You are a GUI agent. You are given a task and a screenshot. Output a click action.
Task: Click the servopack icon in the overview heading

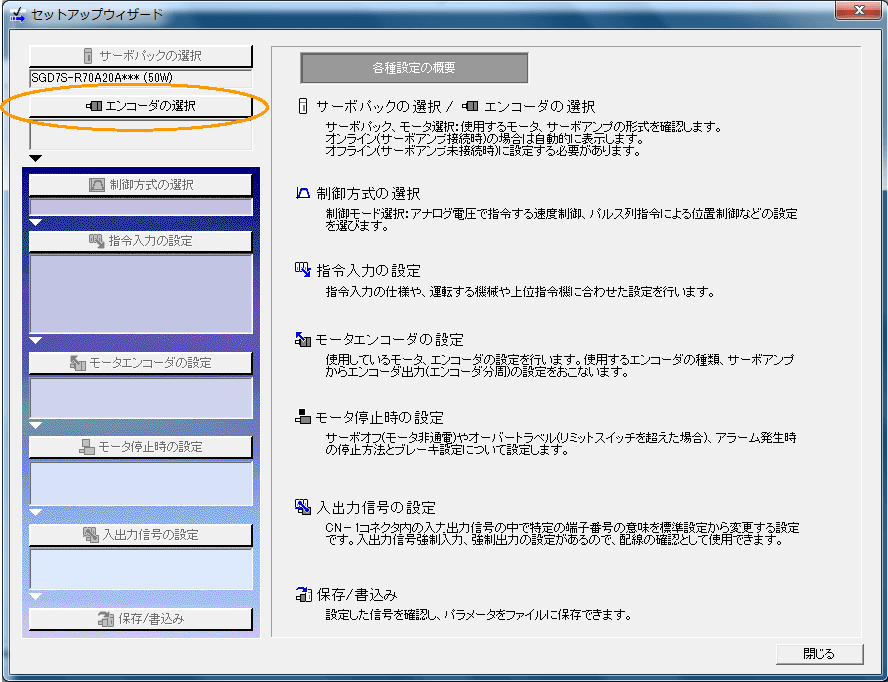pos(303,106)
